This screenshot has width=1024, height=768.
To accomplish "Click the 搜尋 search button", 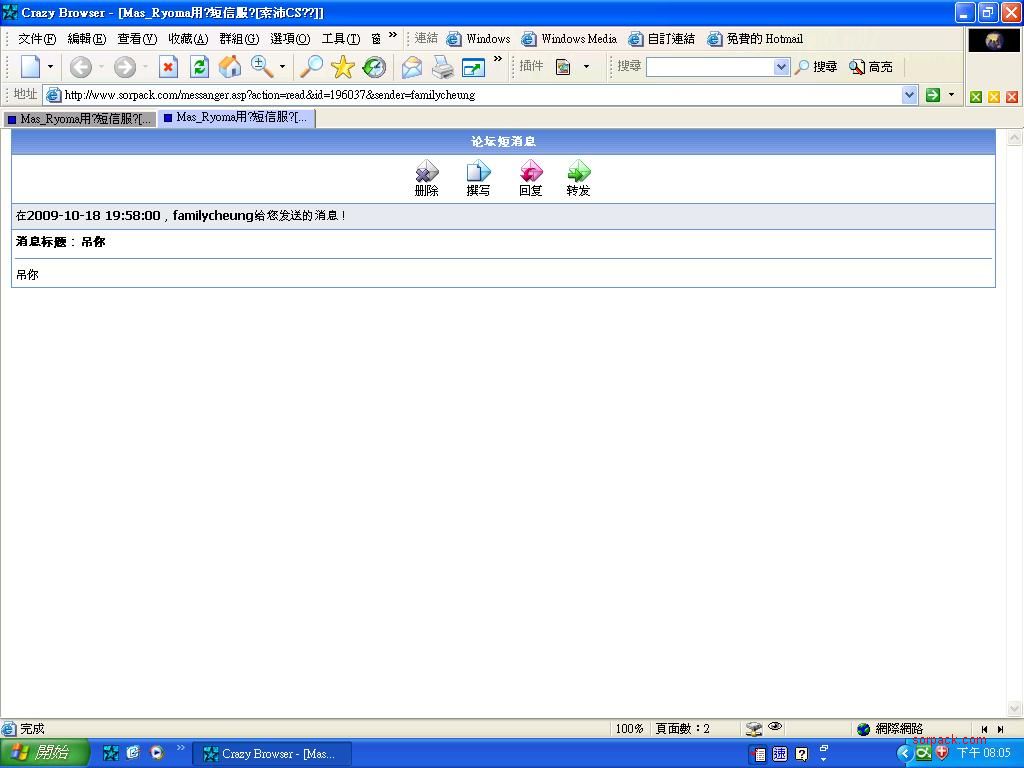I will (816, 67).
